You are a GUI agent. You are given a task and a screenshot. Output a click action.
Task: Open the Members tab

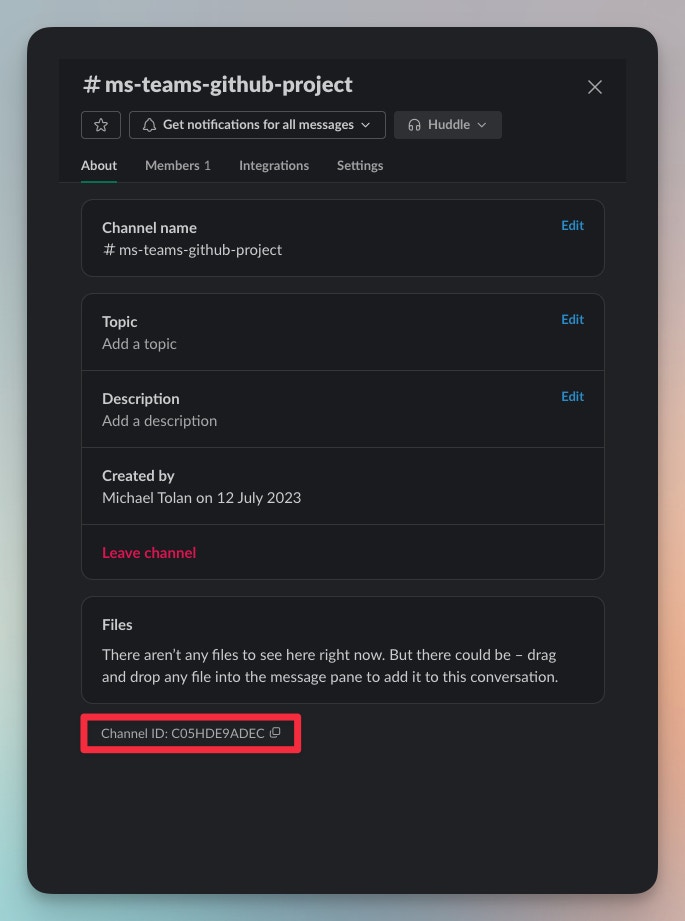click(177, 165)
